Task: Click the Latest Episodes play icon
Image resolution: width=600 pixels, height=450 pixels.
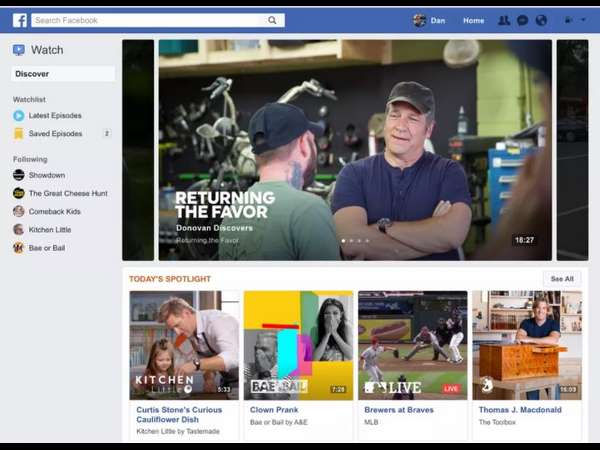Action: [19, 116]
